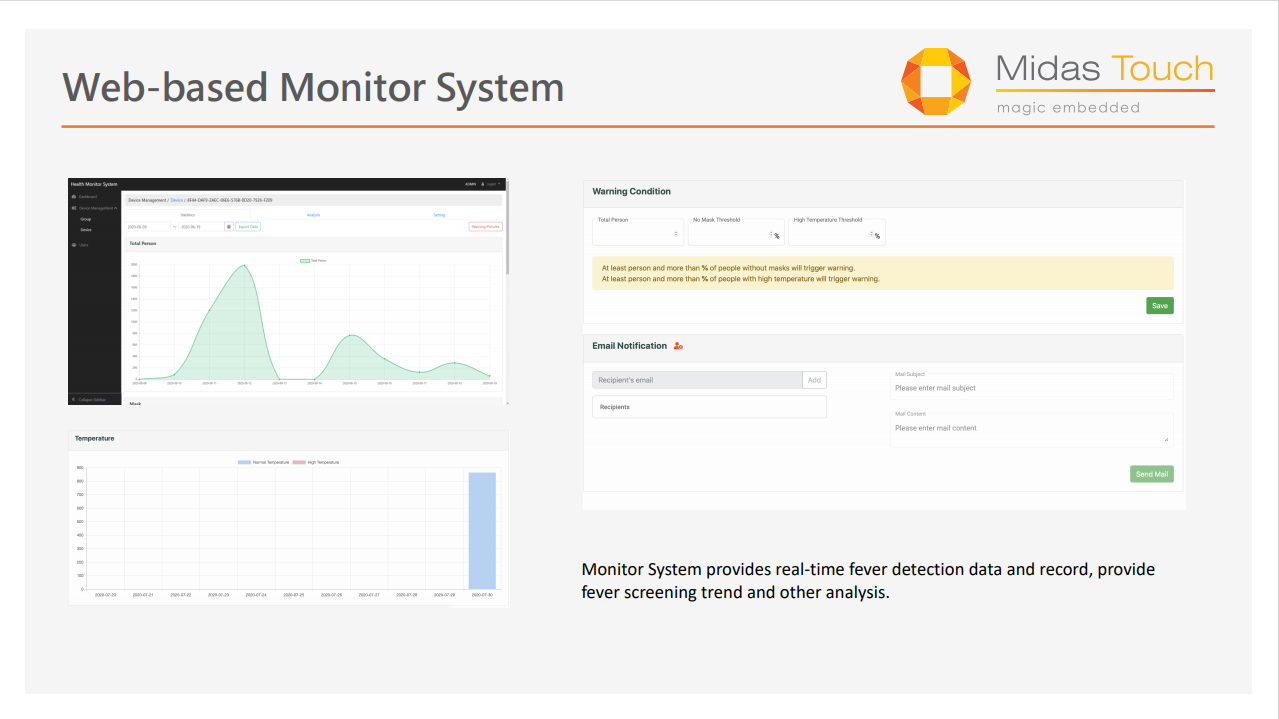Toggle Normal Temperature legend swatch
The width and height of the screenshot is (1279, 719).
(x=244, y=462)
